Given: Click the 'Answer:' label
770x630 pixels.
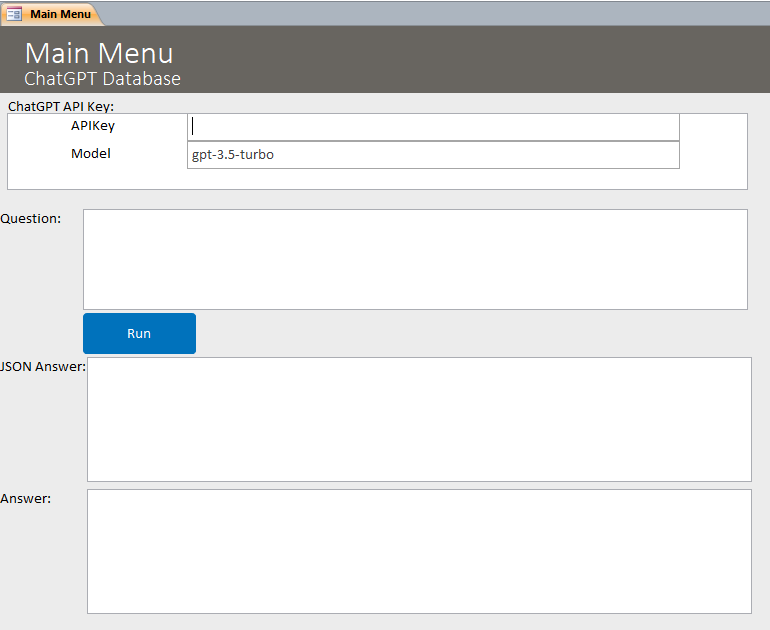Looking at the screenshot, I should [26, 498].
